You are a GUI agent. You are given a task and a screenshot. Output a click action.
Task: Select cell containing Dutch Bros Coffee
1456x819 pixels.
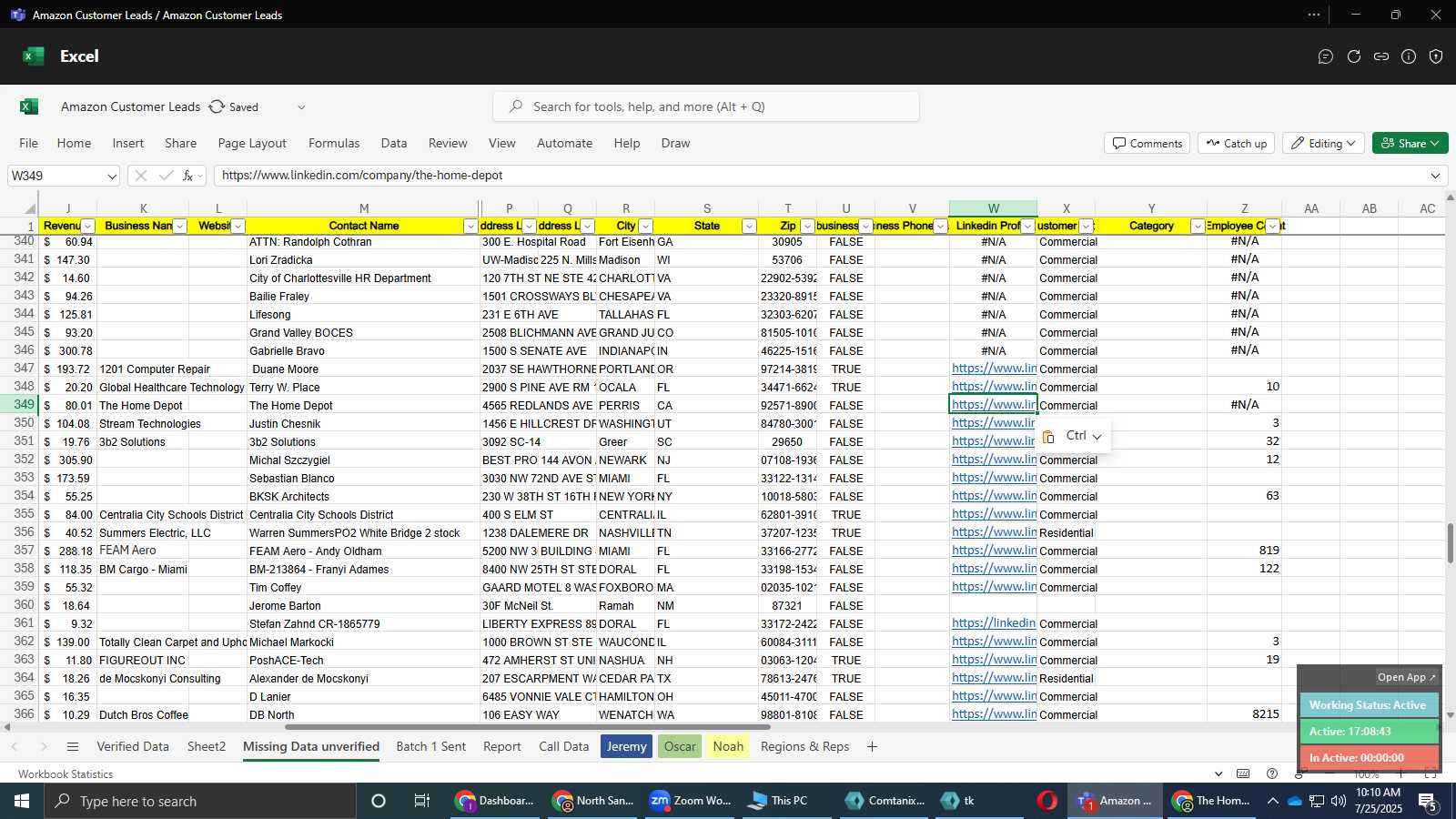(143, 715)
